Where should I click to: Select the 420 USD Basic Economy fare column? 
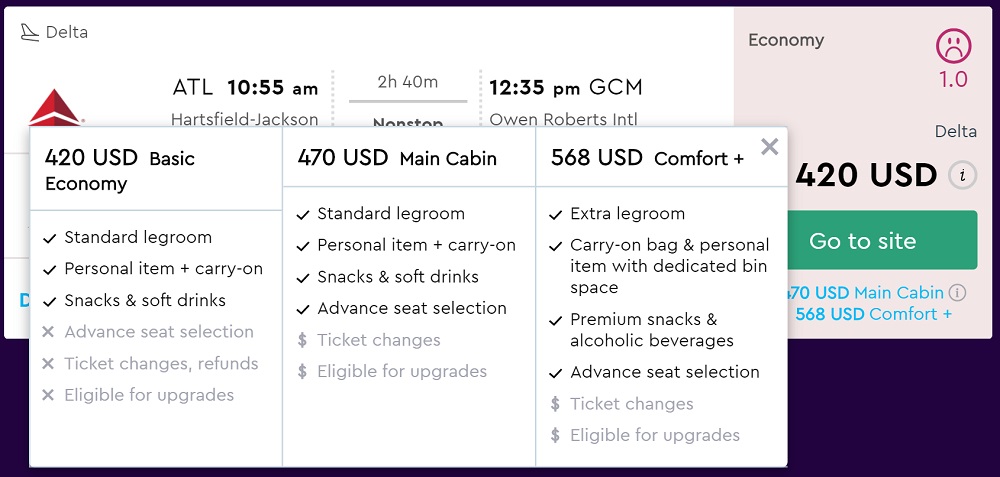pos(120,170)
